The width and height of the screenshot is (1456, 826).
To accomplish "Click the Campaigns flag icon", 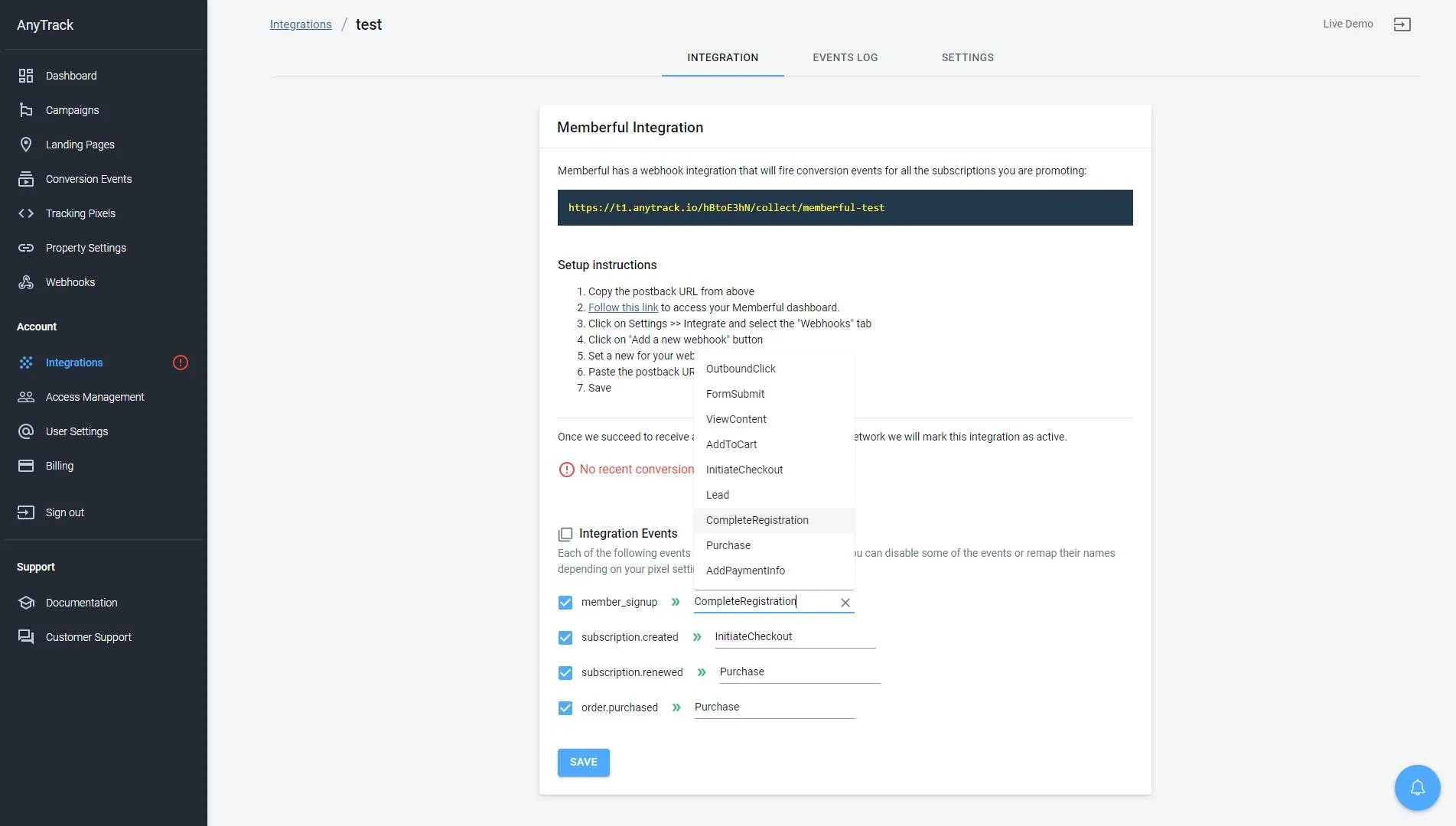I will pyautogui.click(x=26, y=110).
